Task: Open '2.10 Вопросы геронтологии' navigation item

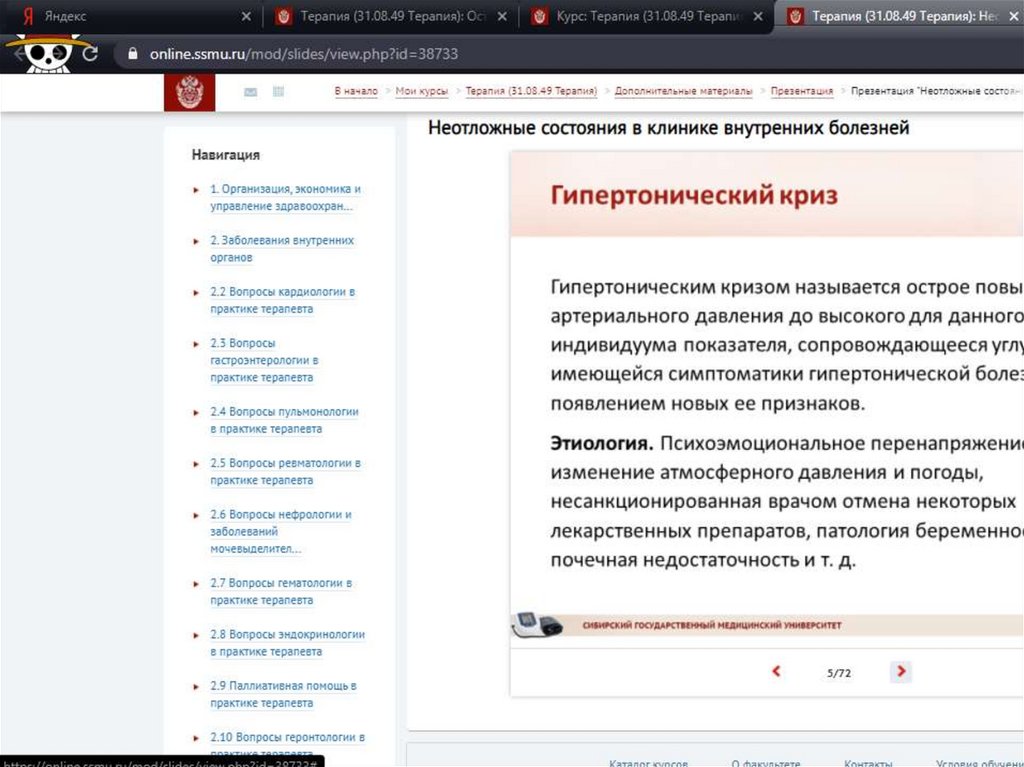Action: (x=287, y=745)
